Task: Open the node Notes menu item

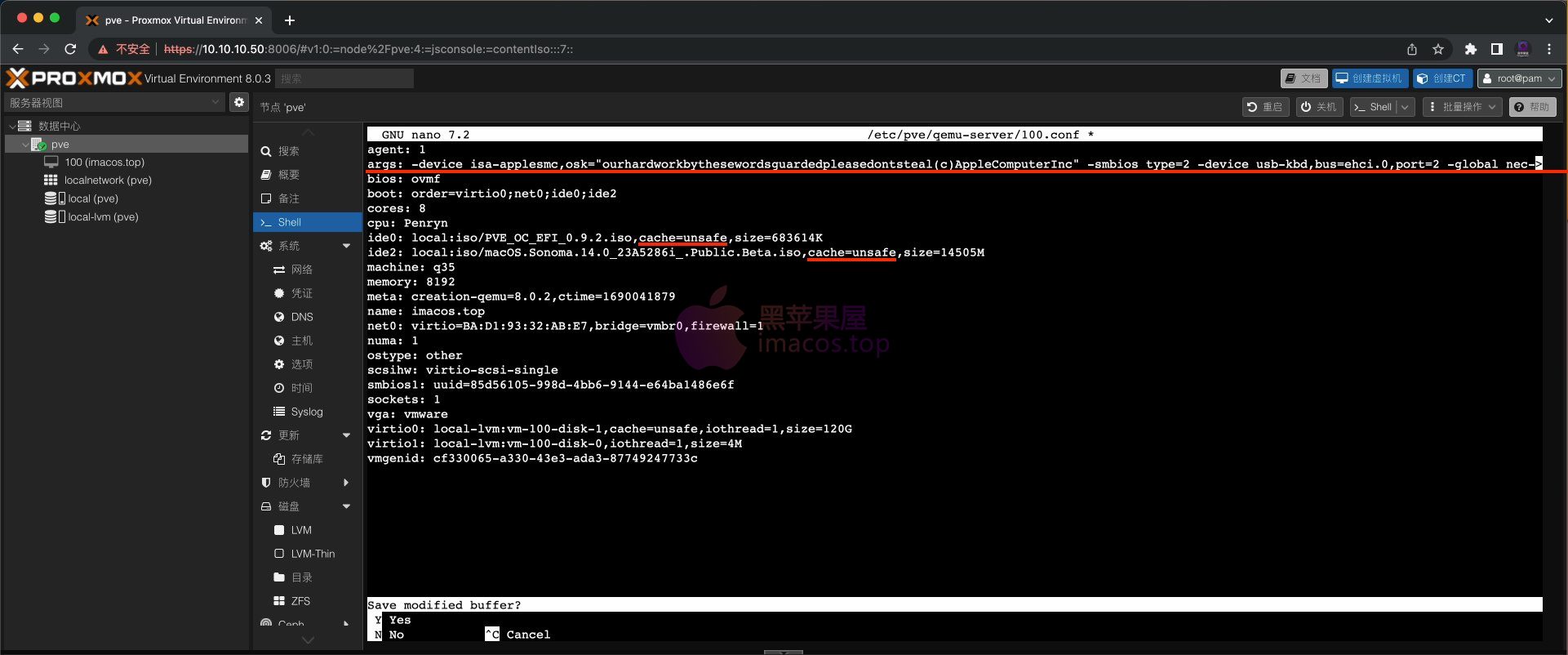Action: (307, 198)
